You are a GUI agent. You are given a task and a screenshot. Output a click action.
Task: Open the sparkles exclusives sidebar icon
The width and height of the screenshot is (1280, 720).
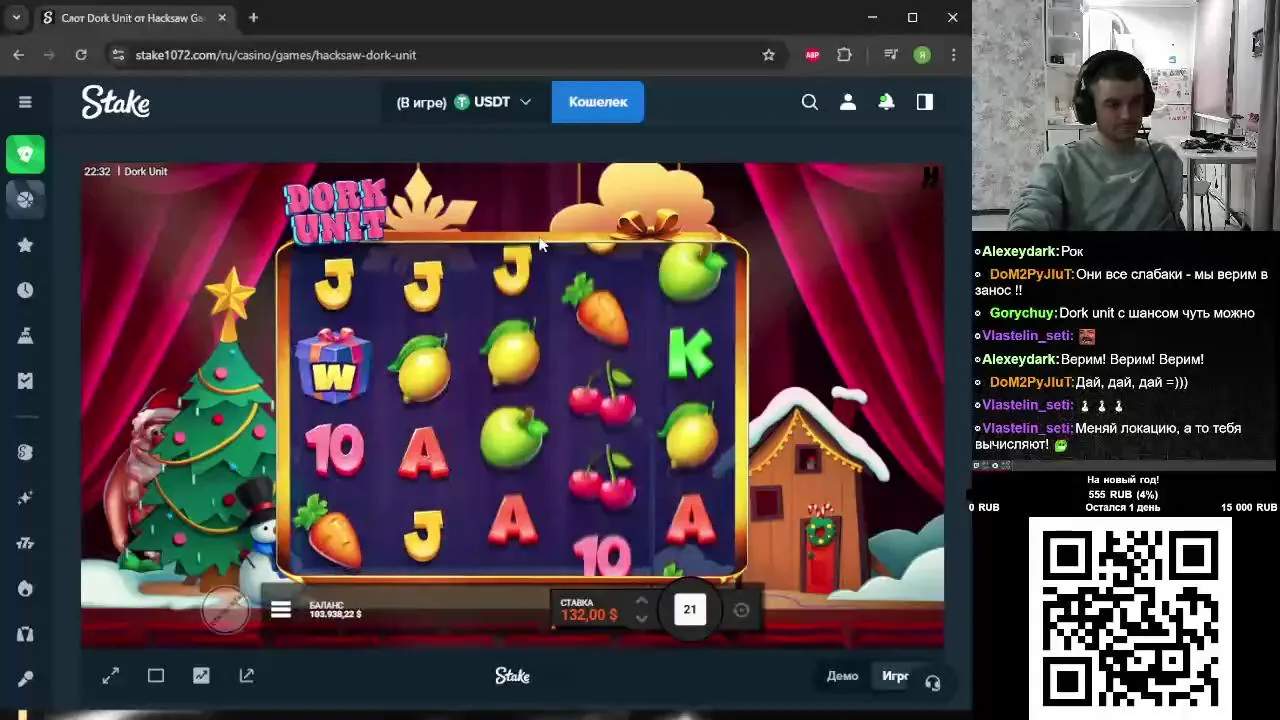point(25,497)
